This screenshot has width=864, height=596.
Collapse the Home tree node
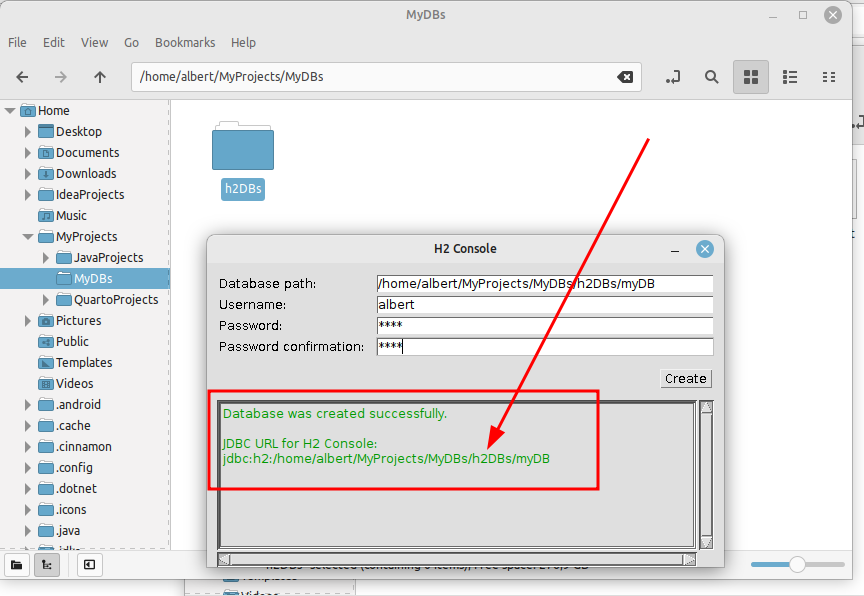(10, 111)
